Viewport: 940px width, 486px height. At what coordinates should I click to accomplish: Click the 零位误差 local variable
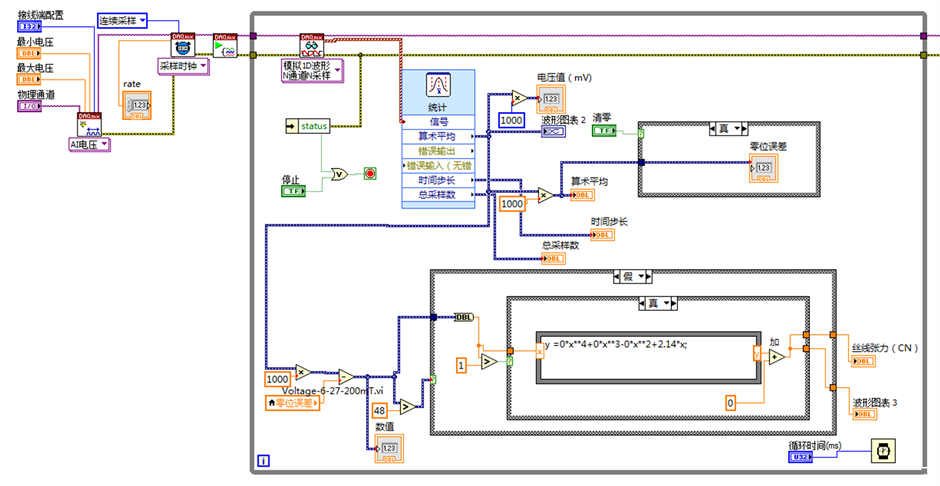(291, 402)
